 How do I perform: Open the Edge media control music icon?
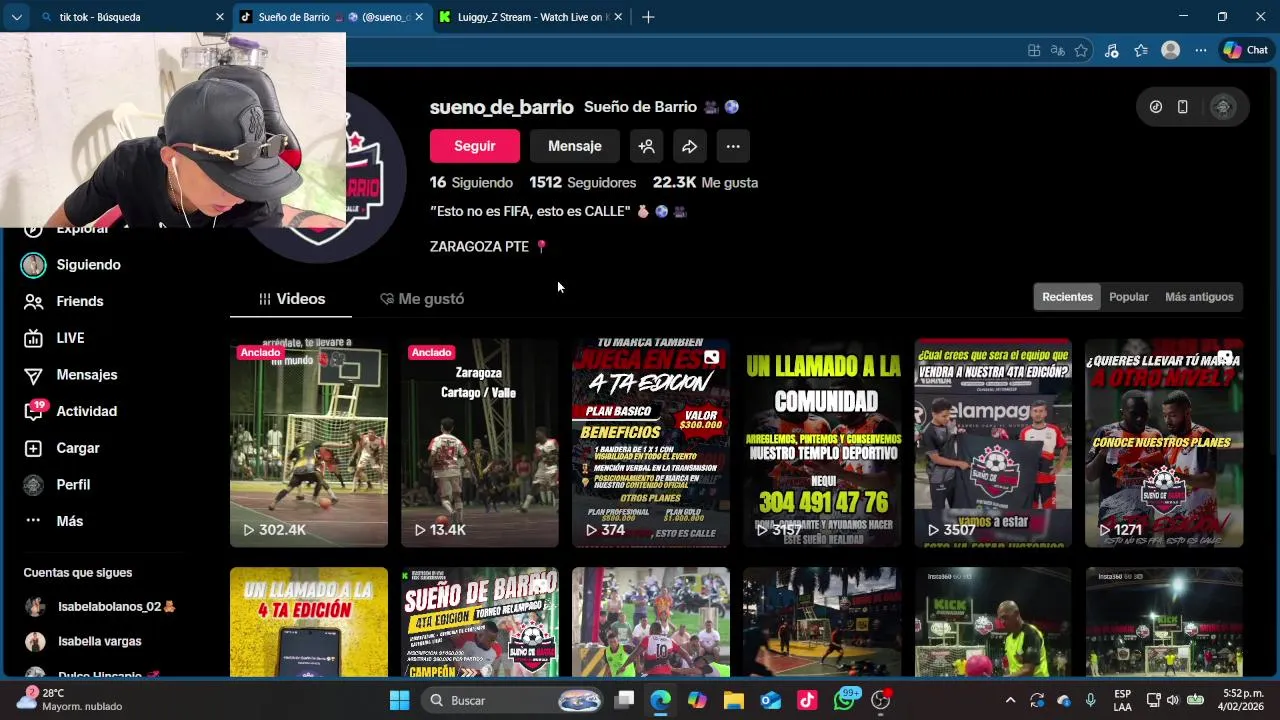[1111, 50]
